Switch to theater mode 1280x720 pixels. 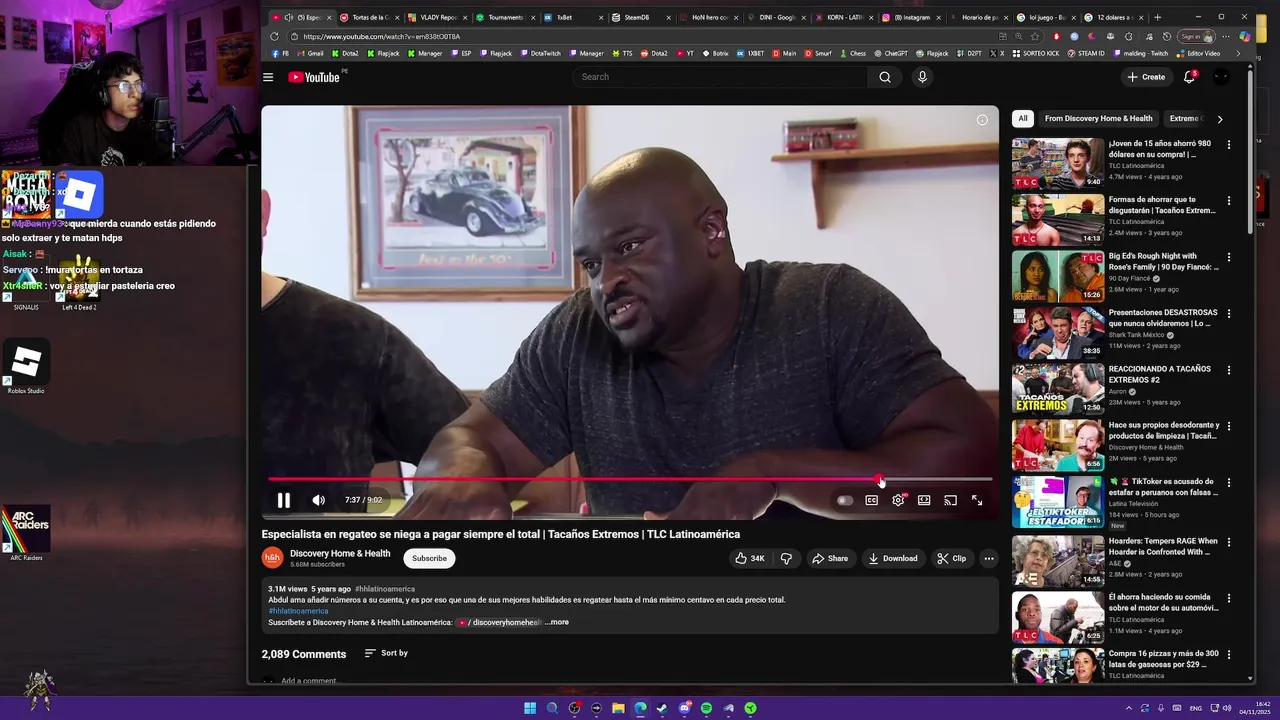point(924,500)
